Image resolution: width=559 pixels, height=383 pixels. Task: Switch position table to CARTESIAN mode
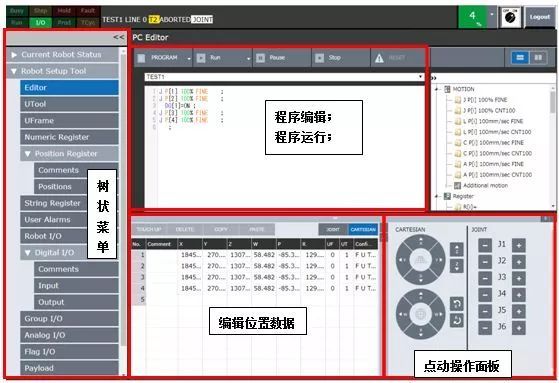(363, 229)
